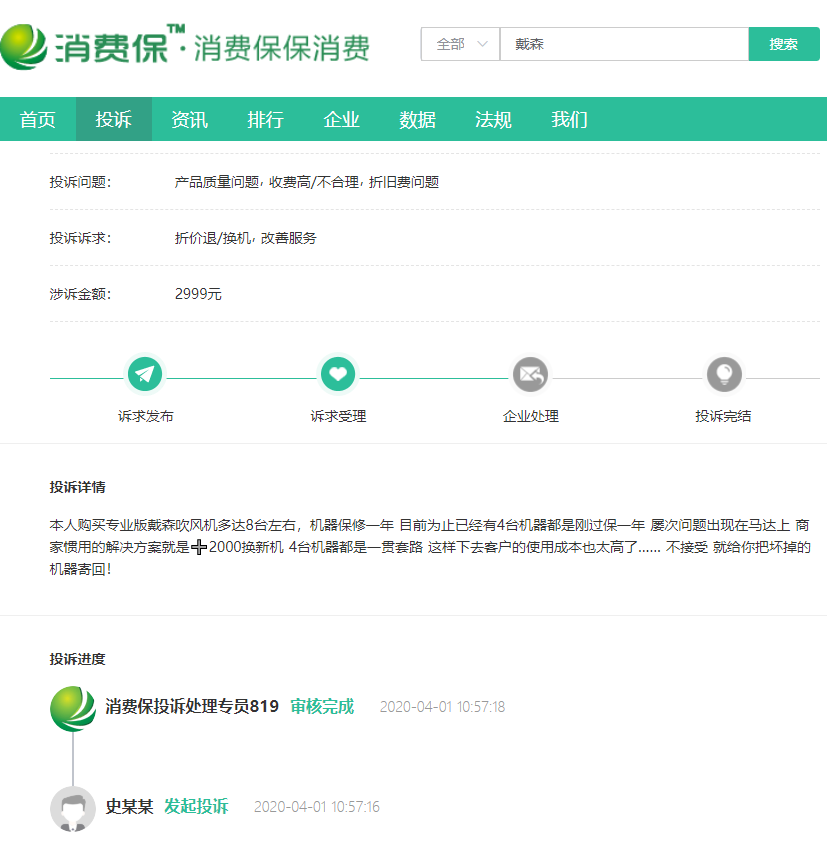Open the 法规 nav tab
Image resolution: width=827 pixels, height=843 pixels.
pyautogui.click(x=493, y=119)
